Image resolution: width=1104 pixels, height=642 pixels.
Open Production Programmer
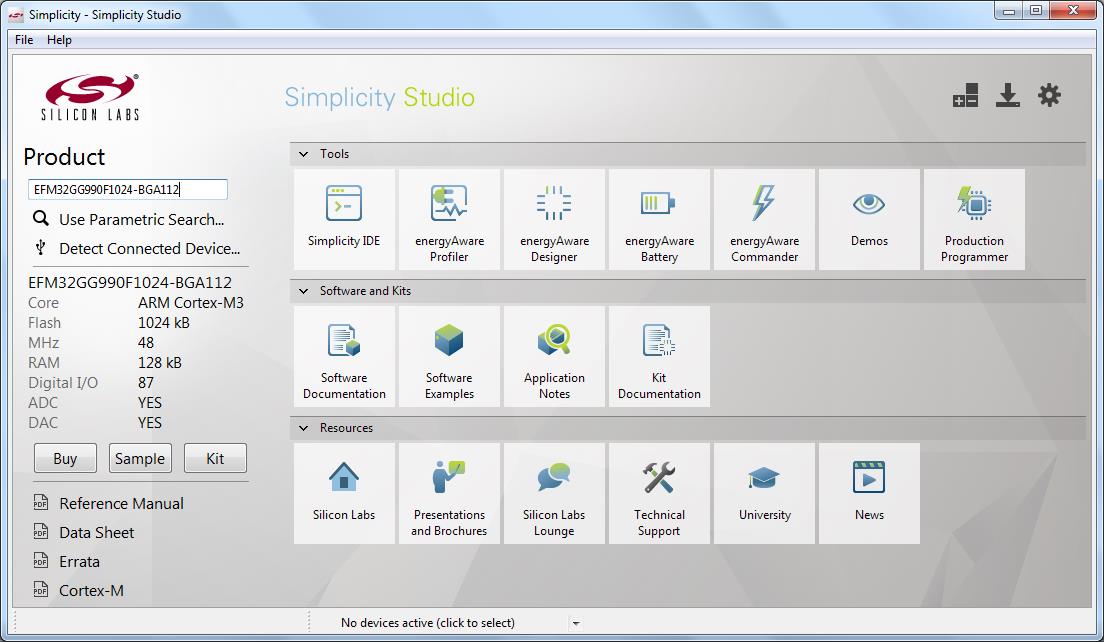[974, 218]
